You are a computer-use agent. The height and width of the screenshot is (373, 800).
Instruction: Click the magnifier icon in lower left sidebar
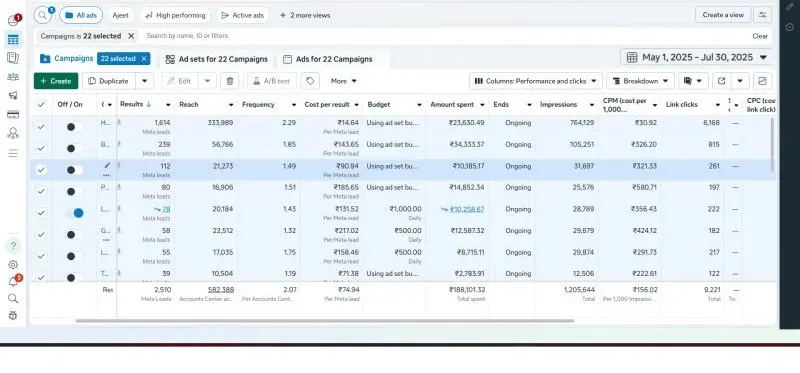pyautogui.click(x=13, y=299)
